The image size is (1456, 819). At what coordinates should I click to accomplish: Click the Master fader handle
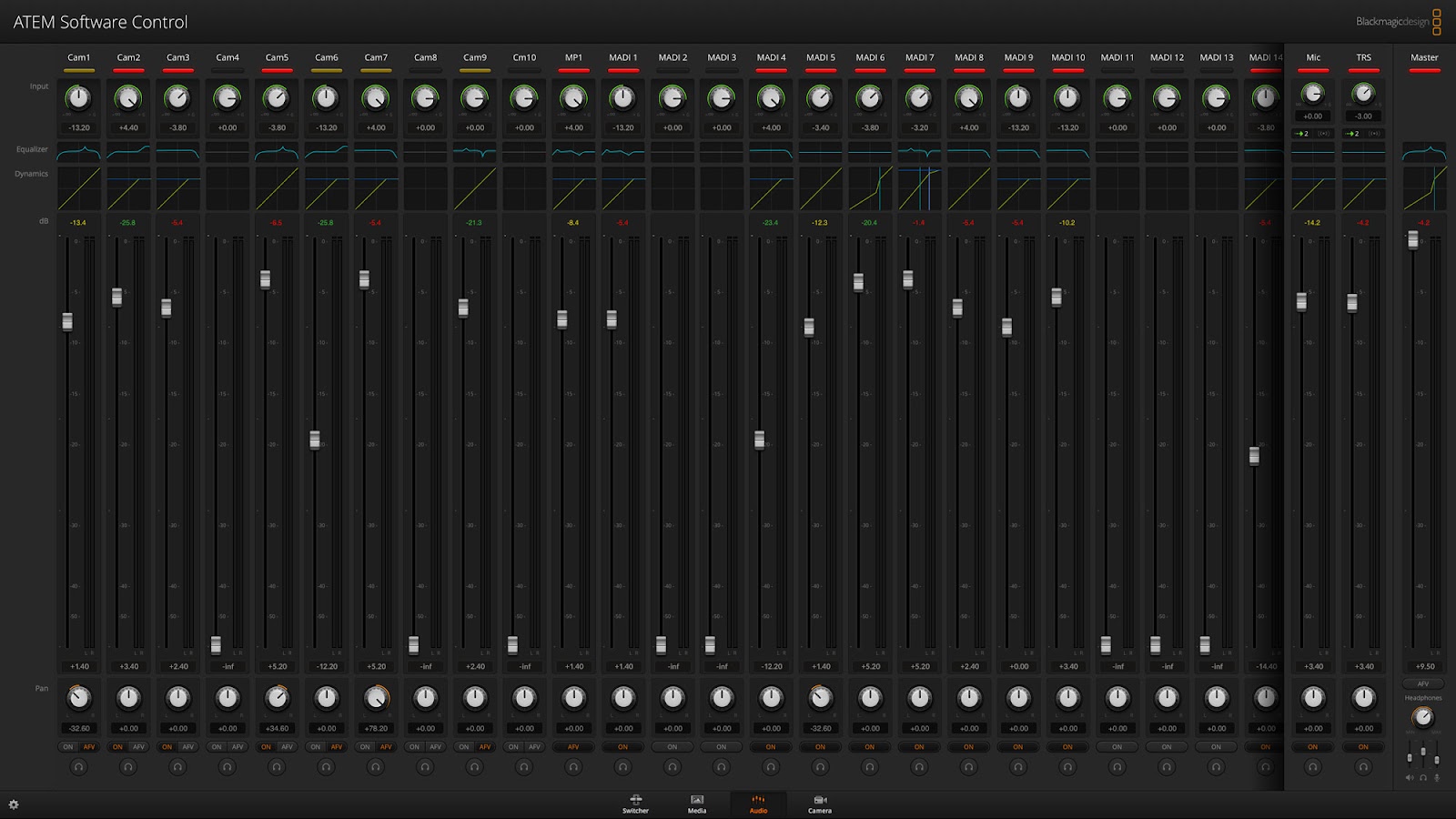click(x=1413, y=239)
